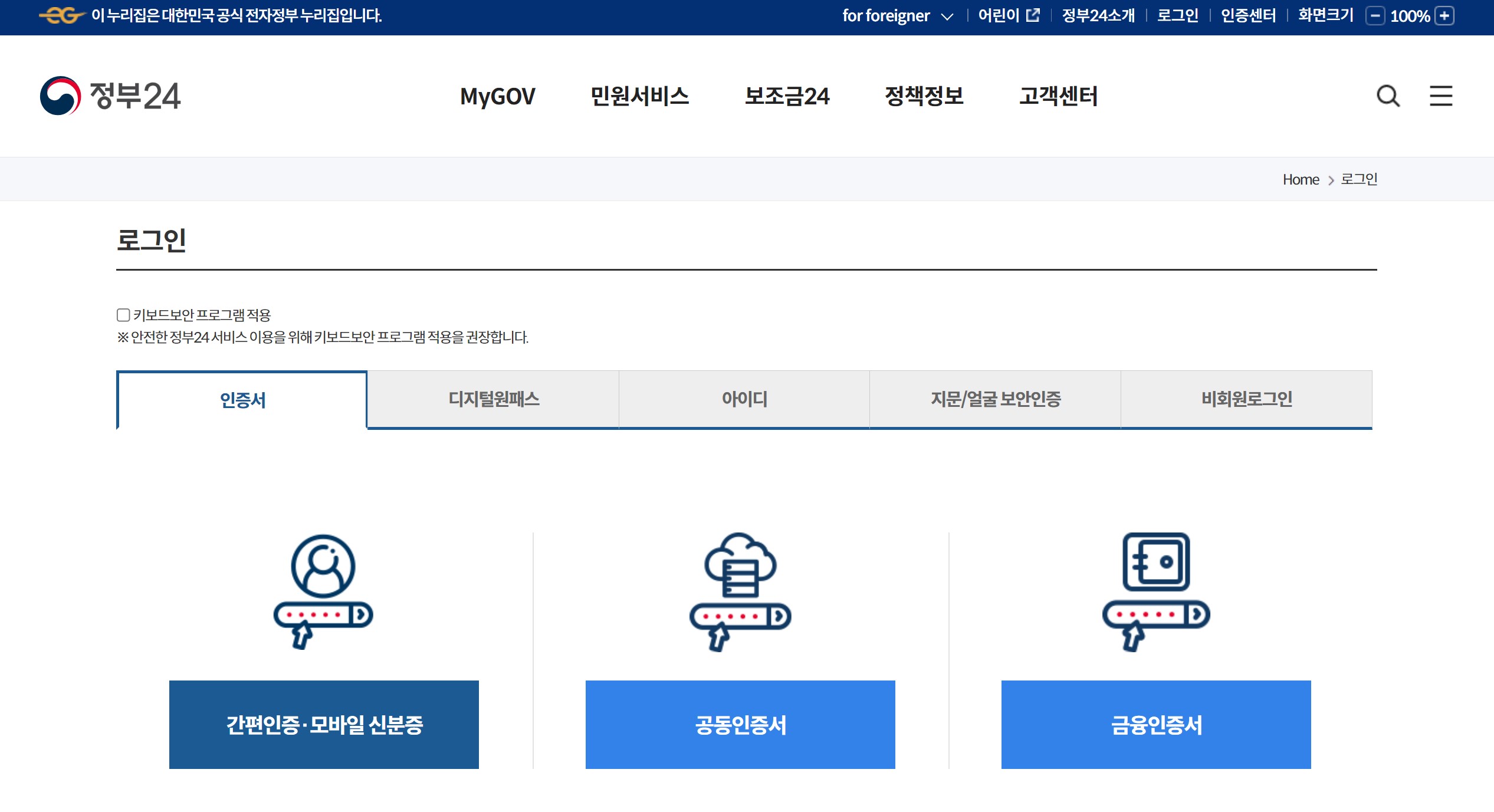Open the hamburger full menu icon
The width and height of the screenshot is (1494, 812).
[x=1440, y=96]
